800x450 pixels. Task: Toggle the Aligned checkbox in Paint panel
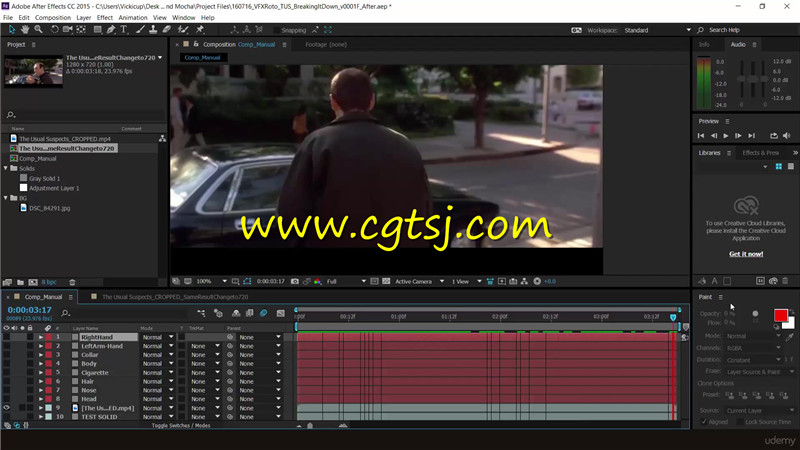(x=704, y=421)
